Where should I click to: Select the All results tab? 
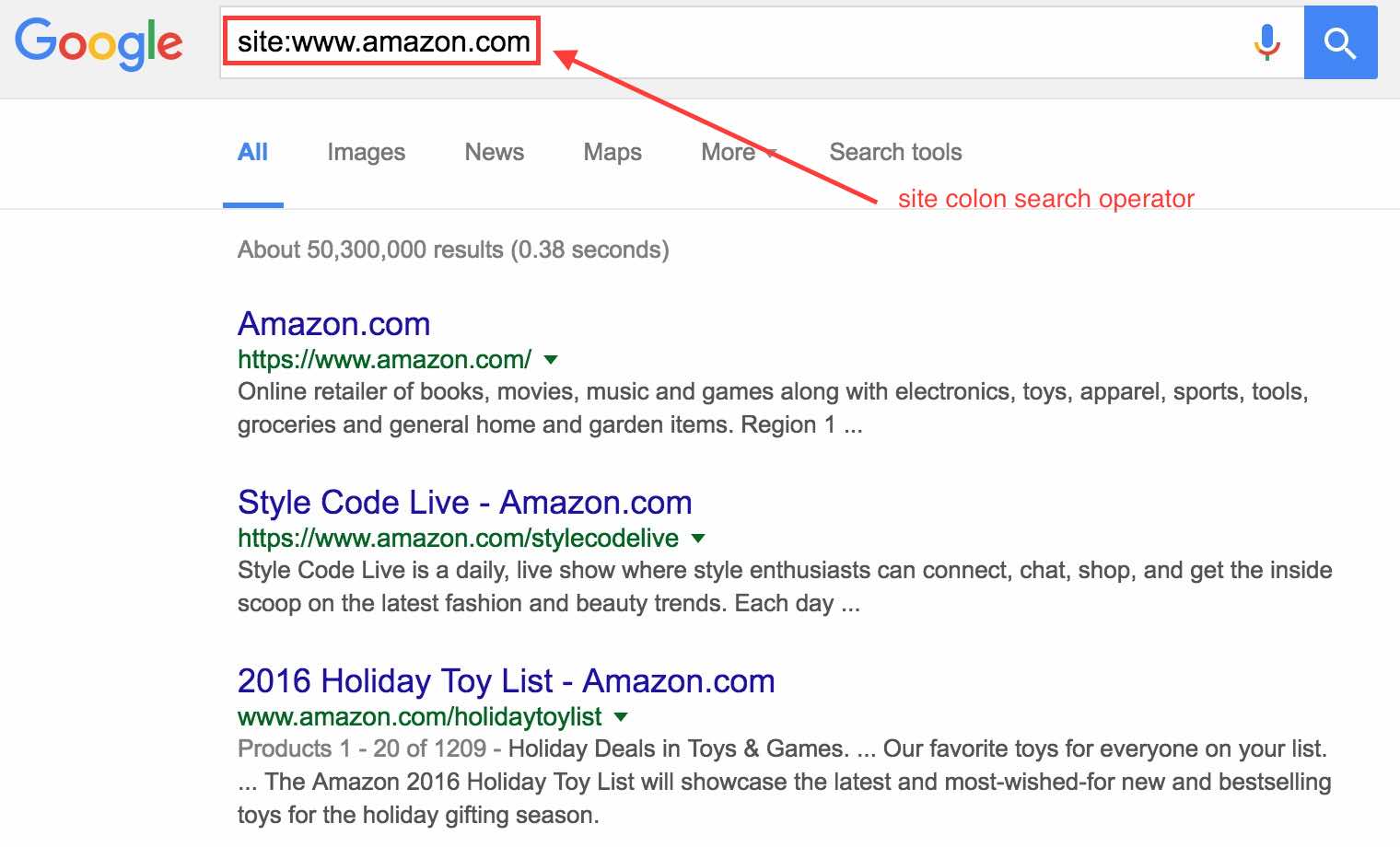(252, 152)
